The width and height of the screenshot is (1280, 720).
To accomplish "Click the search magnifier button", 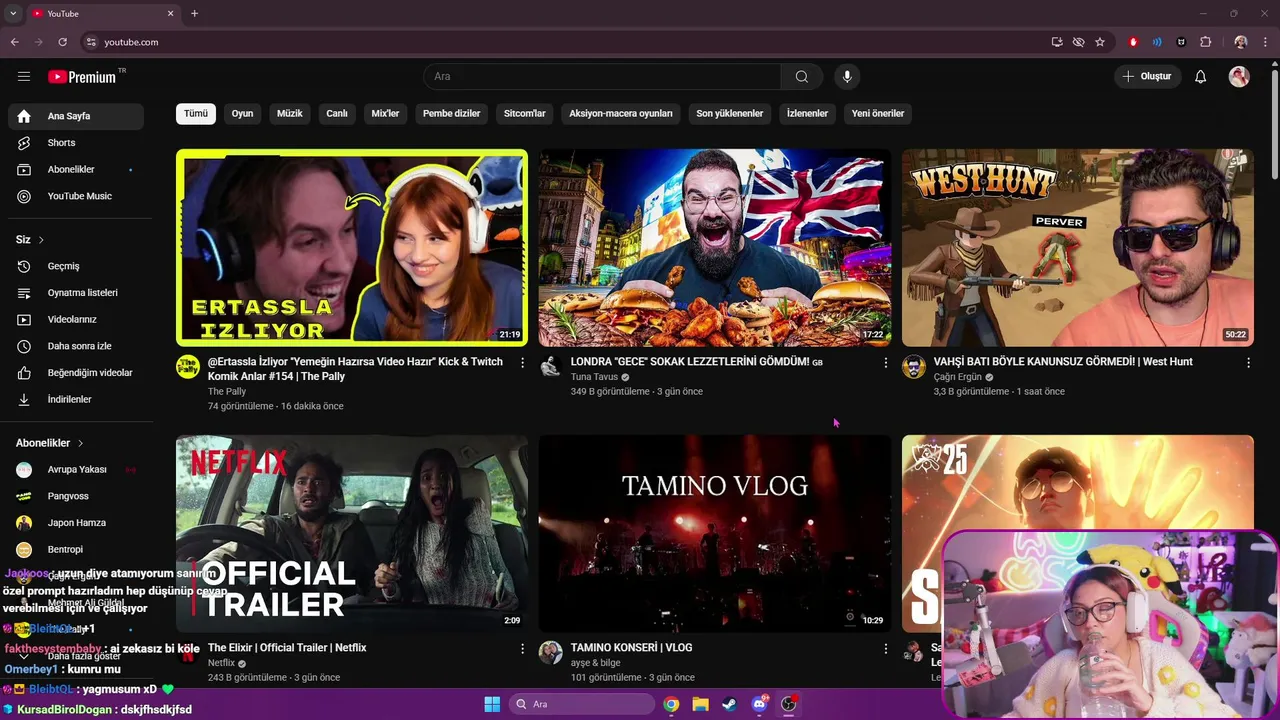I will tap(802, 77).
